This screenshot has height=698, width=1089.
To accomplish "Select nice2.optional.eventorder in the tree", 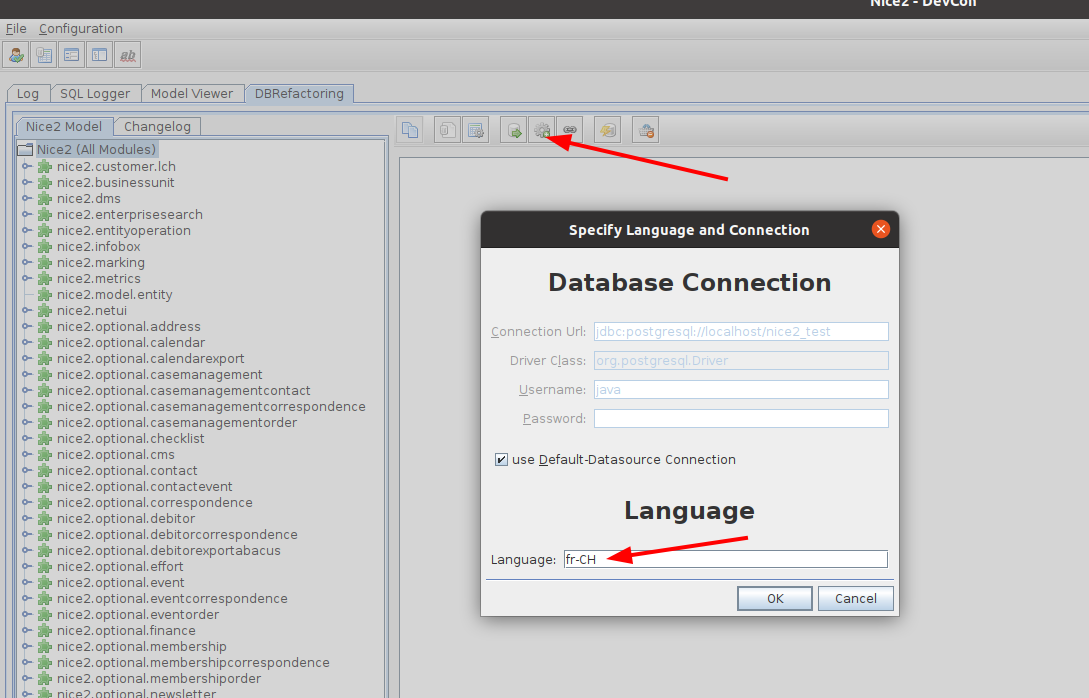I will click(138, 615).
